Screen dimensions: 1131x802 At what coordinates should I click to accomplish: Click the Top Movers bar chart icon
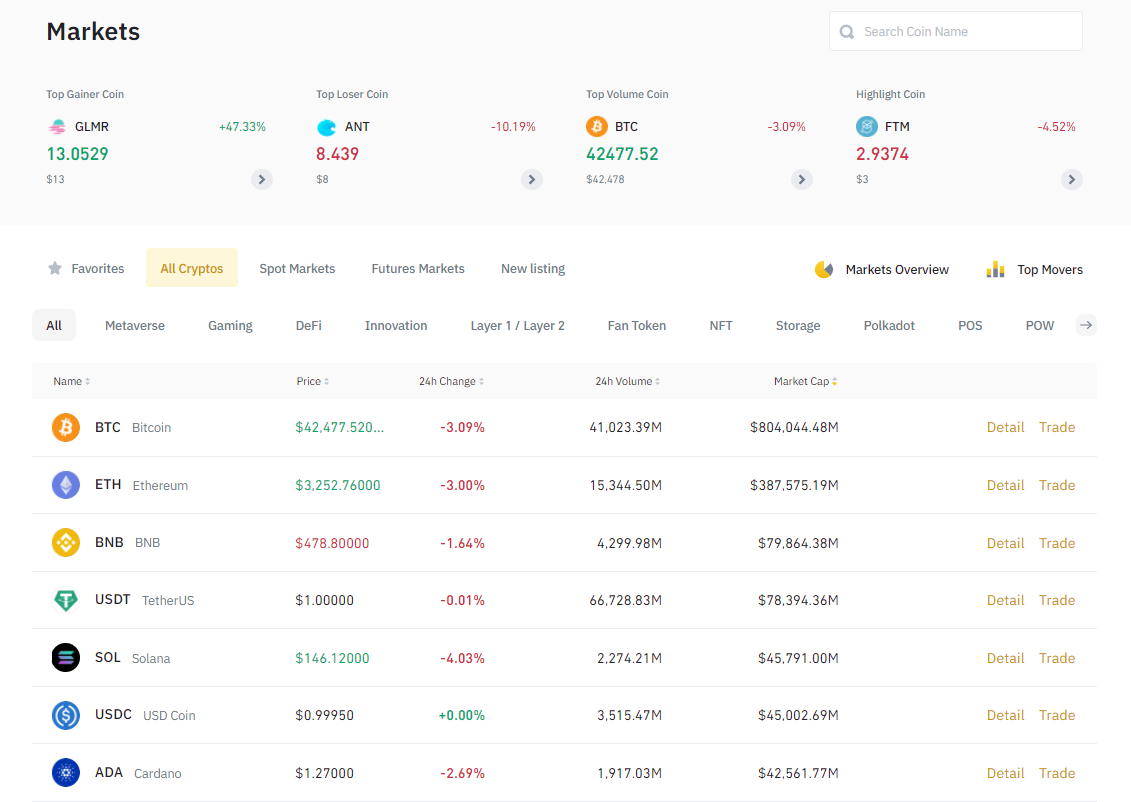(995, 270)
